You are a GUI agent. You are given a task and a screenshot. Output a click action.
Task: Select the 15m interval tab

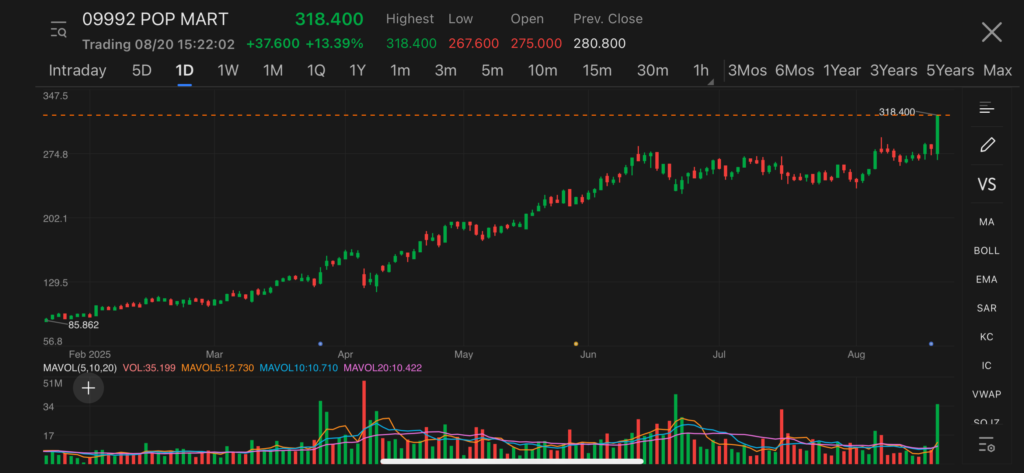tap(597, 71)
